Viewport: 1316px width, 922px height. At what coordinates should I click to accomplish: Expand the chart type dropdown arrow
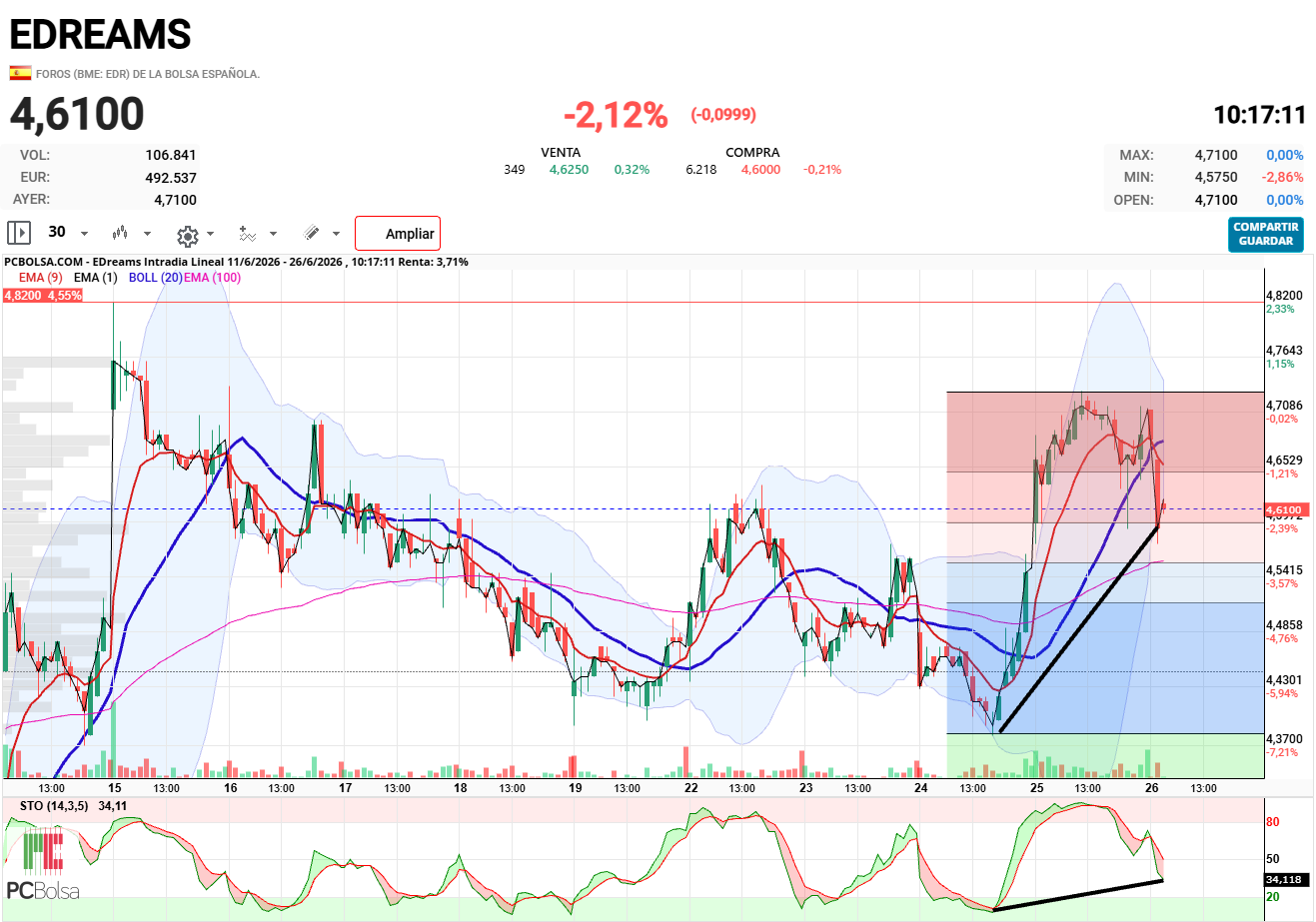click(x=147, y=234)
